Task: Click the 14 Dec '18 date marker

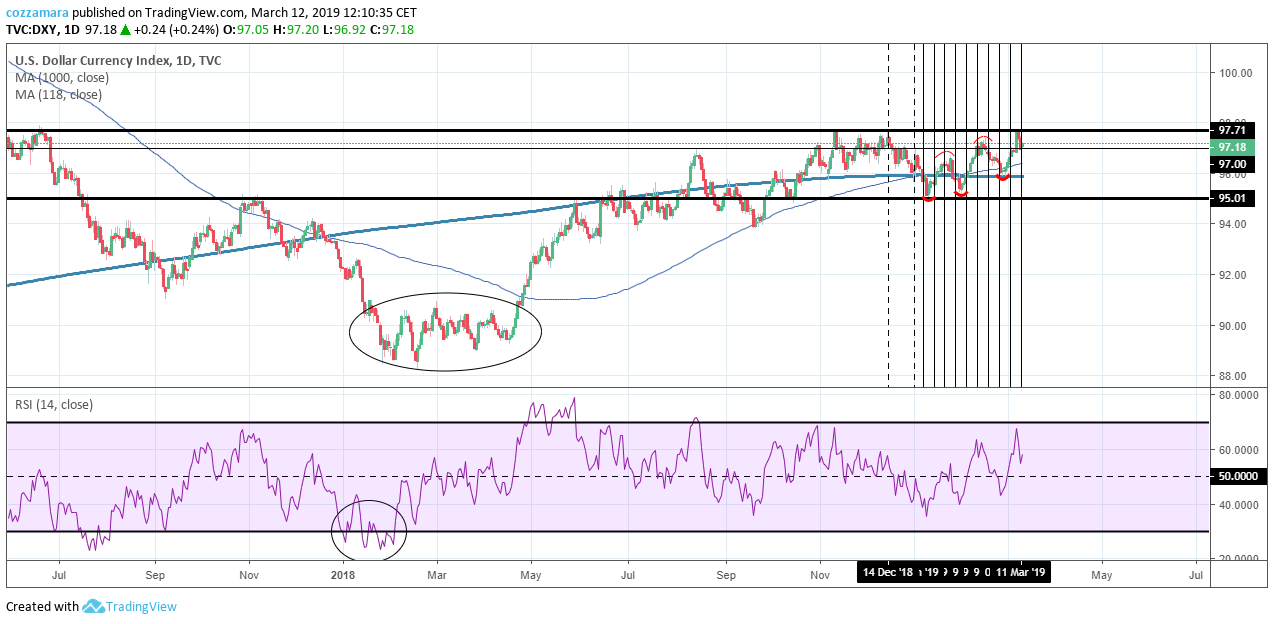Action: click(x=888, y=573)
